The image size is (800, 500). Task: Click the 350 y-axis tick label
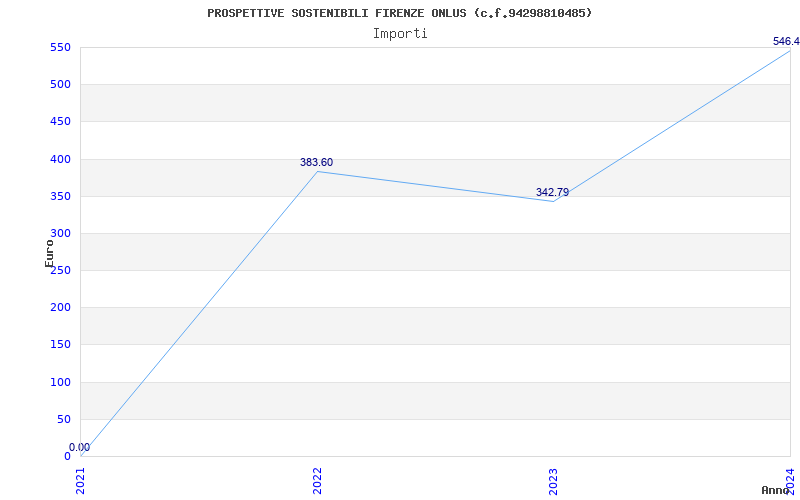(60, 196)
